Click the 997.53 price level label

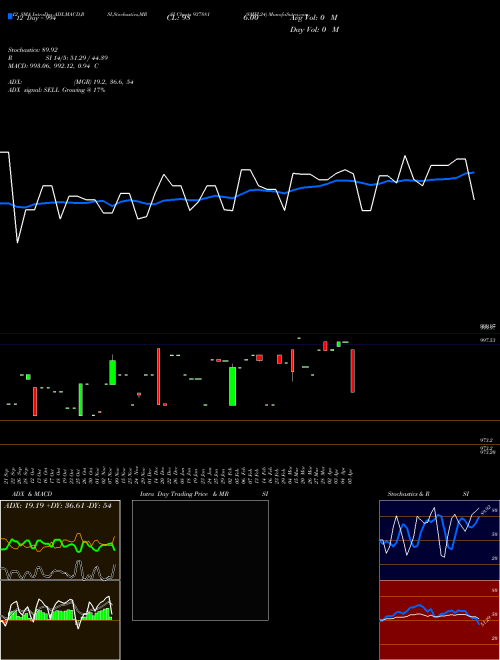point(488,340)
